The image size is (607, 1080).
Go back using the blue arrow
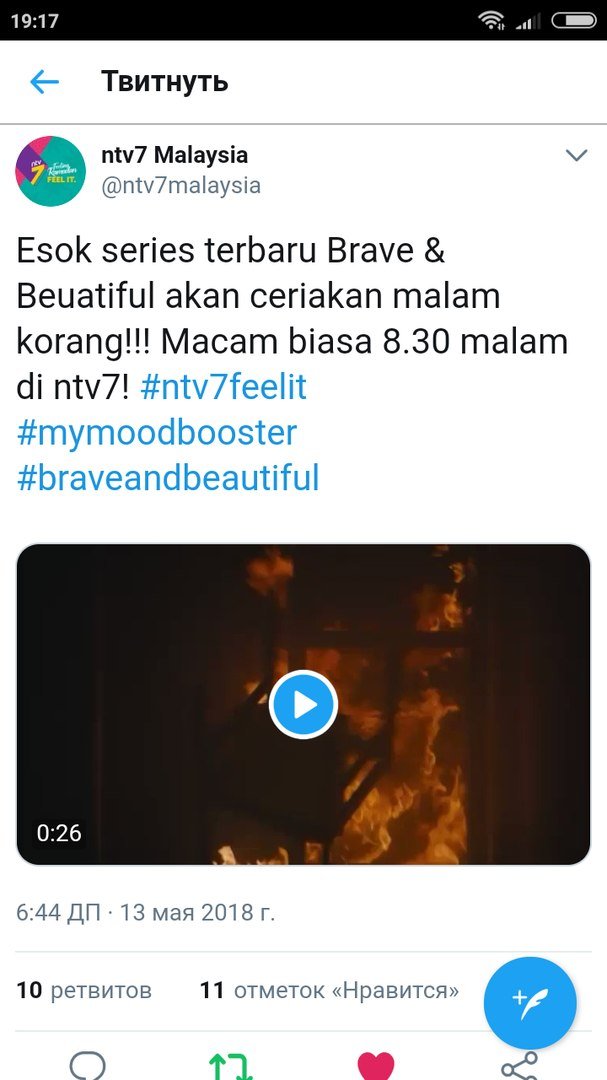(x=44, y=82)
